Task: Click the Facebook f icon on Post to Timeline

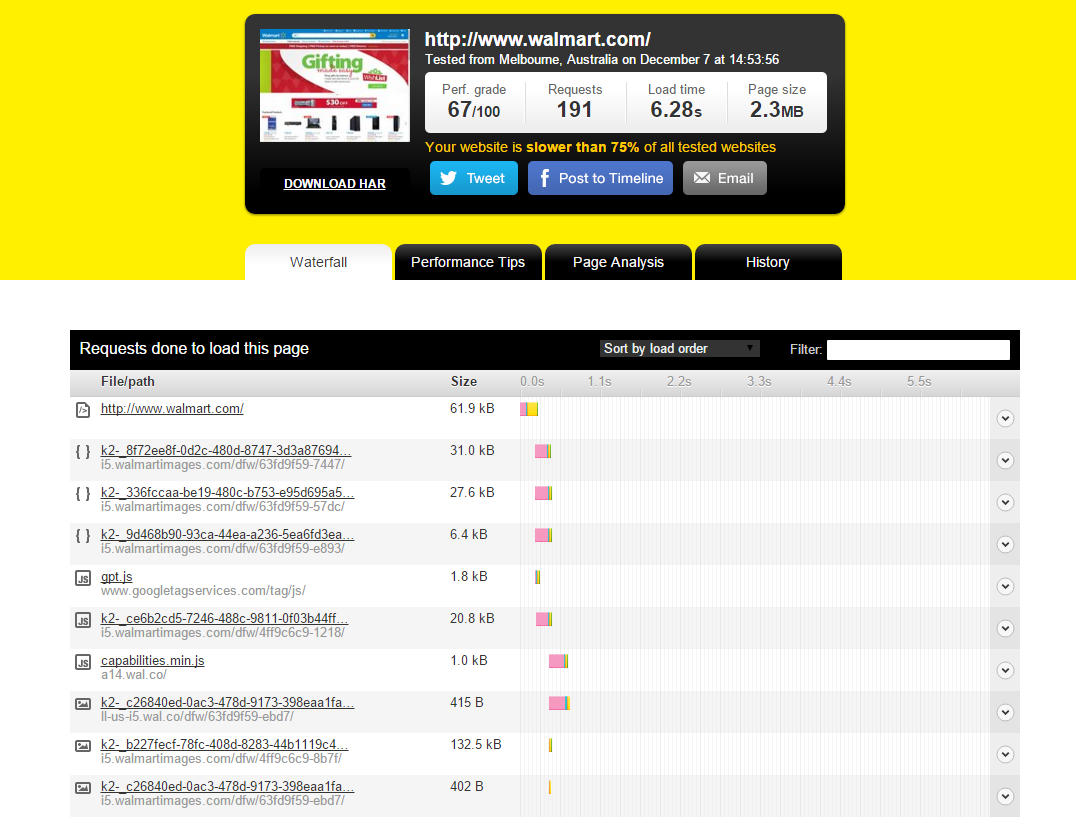Action: [x=544, y=178]
